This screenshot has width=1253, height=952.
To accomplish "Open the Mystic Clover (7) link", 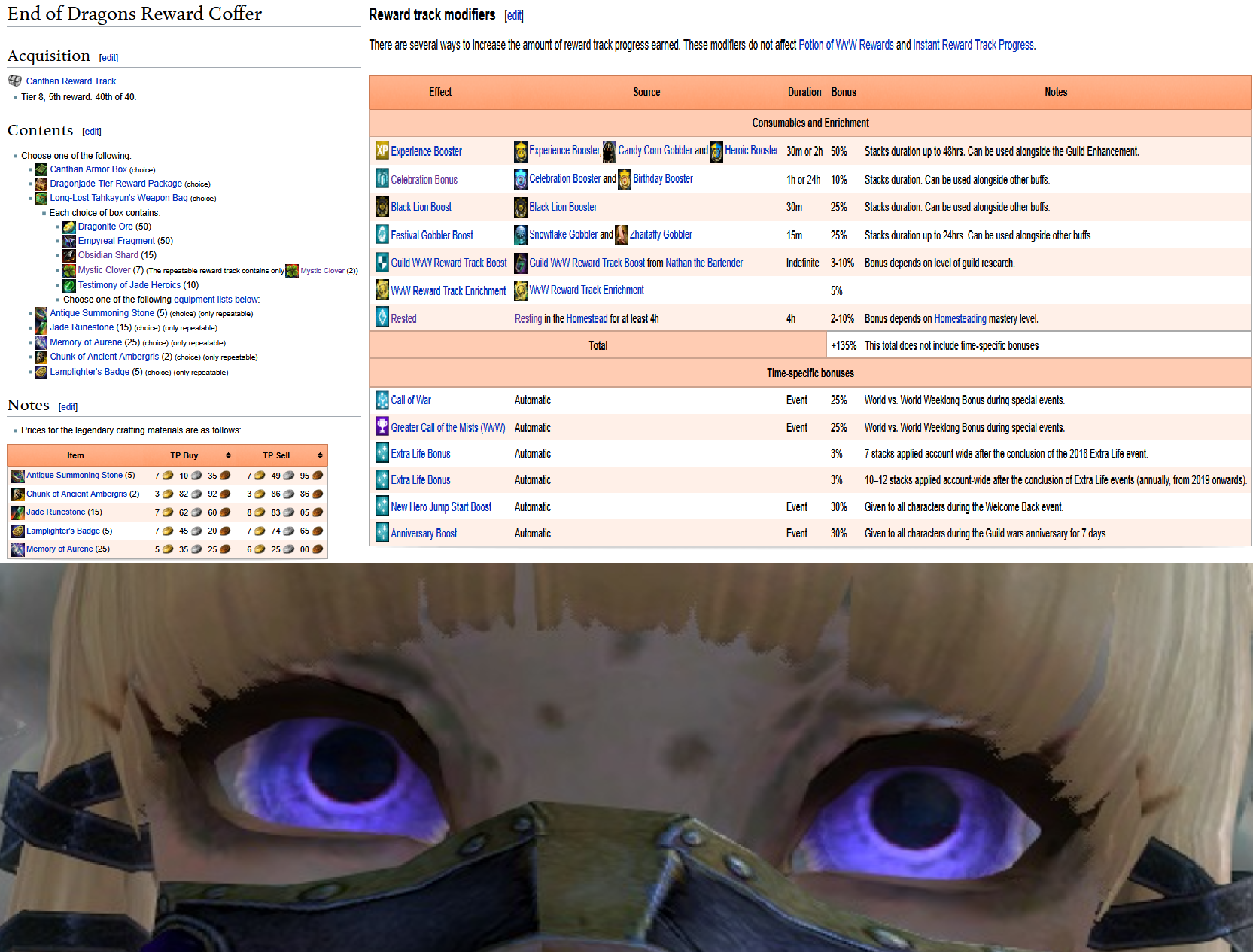I will 105,270.
